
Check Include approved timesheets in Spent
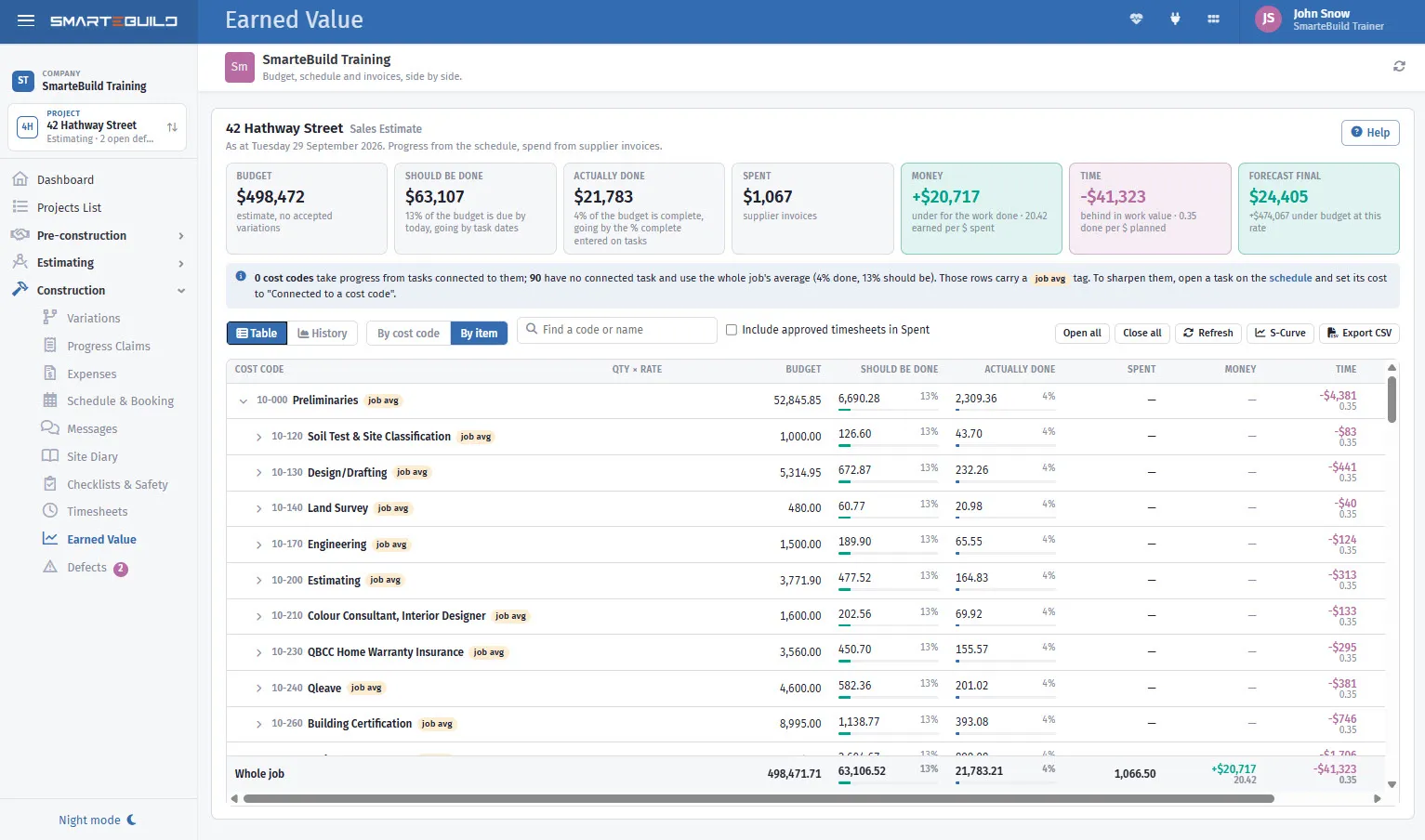point(732,330)
